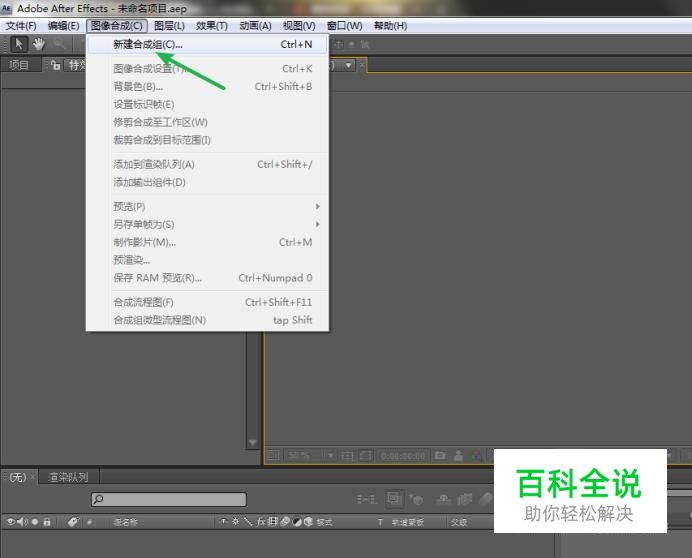The width and height of the screenshot is (692, 558).
Task: Switch to the 特效 panel tab
Action: (x=77, y=65)
